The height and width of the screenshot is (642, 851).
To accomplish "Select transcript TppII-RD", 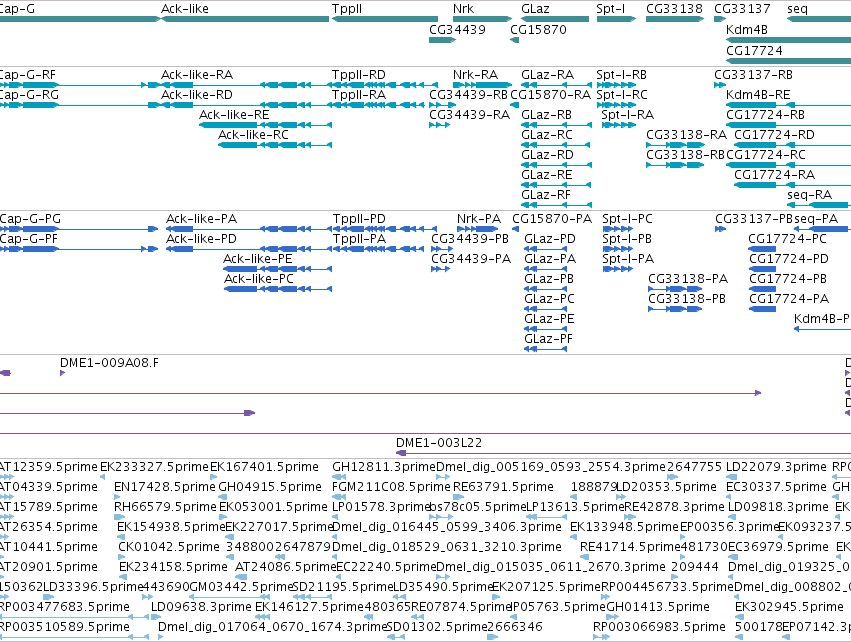I will [359, 75].
